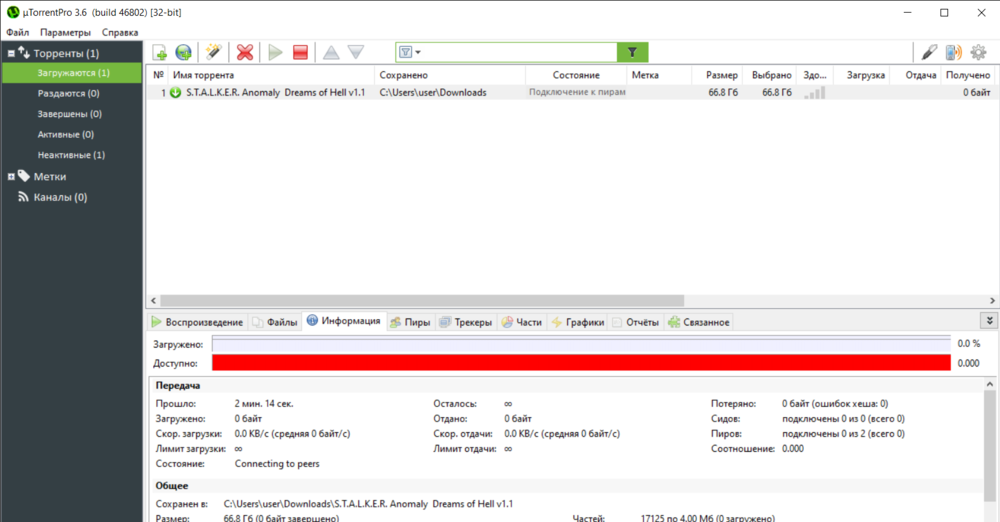This screenshot has width=1000, height=522.
Task: Collapse the Торренты tree node
Action: (x=11, y=54)
